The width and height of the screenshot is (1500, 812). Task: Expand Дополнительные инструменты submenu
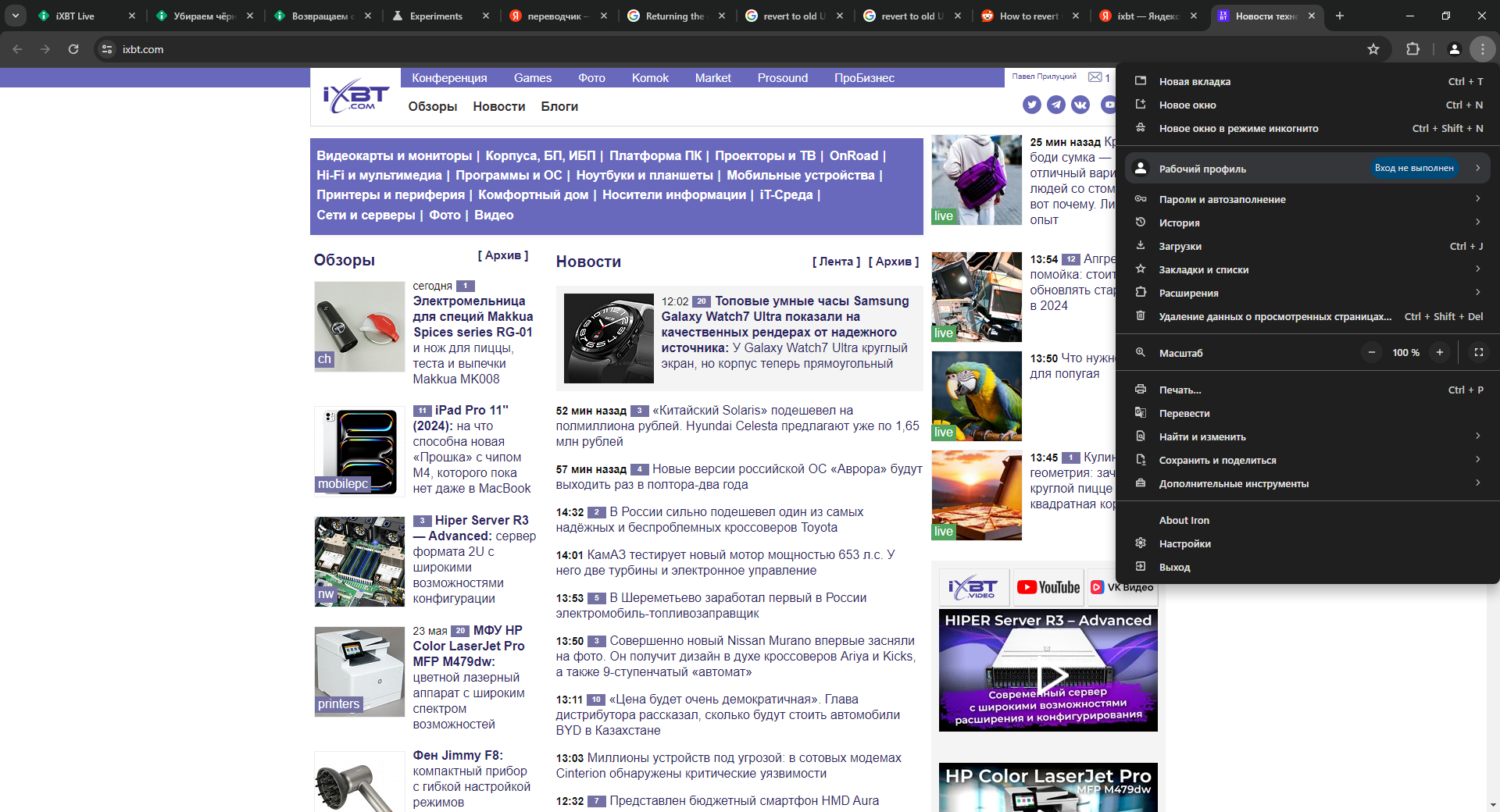point(1307,483)
